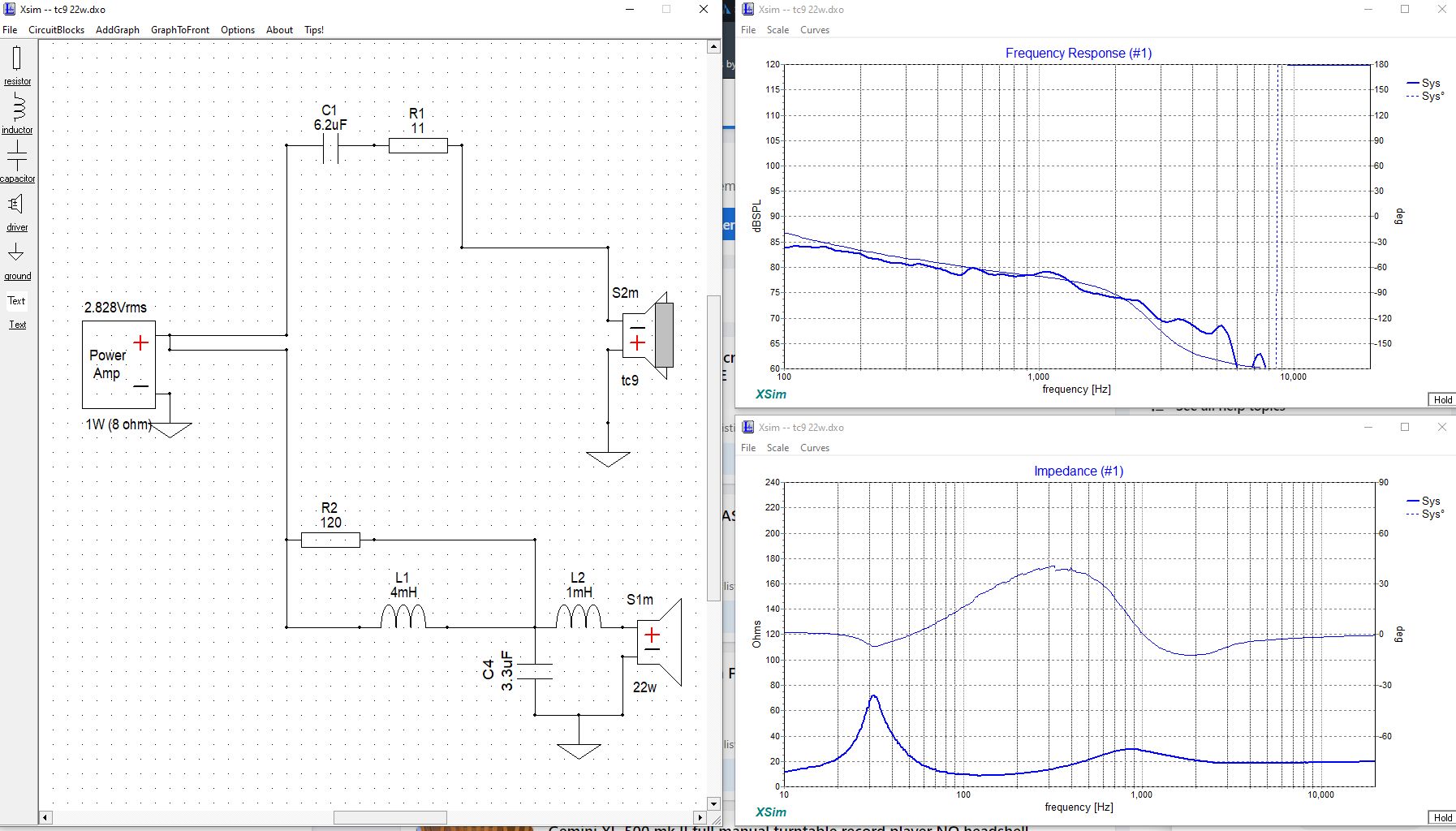The width and height of the screenshot is (1456, 831).
Task: Open Scale menu in Impedance window
Action: [778, 448]
